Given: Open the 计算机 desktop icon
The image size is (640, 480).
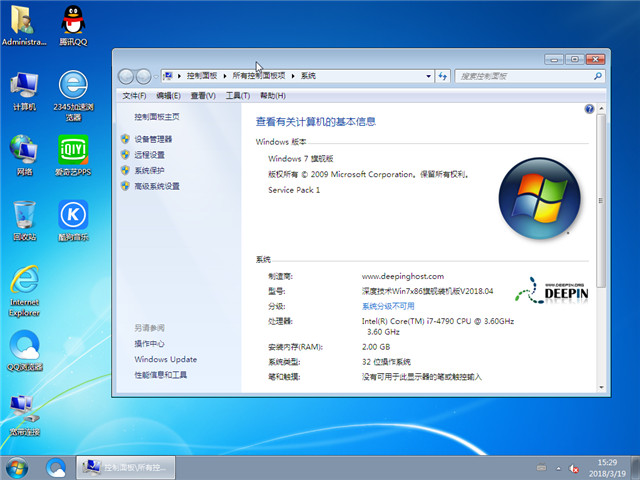Looking at the screenshot, I should (x=24, y=91).
